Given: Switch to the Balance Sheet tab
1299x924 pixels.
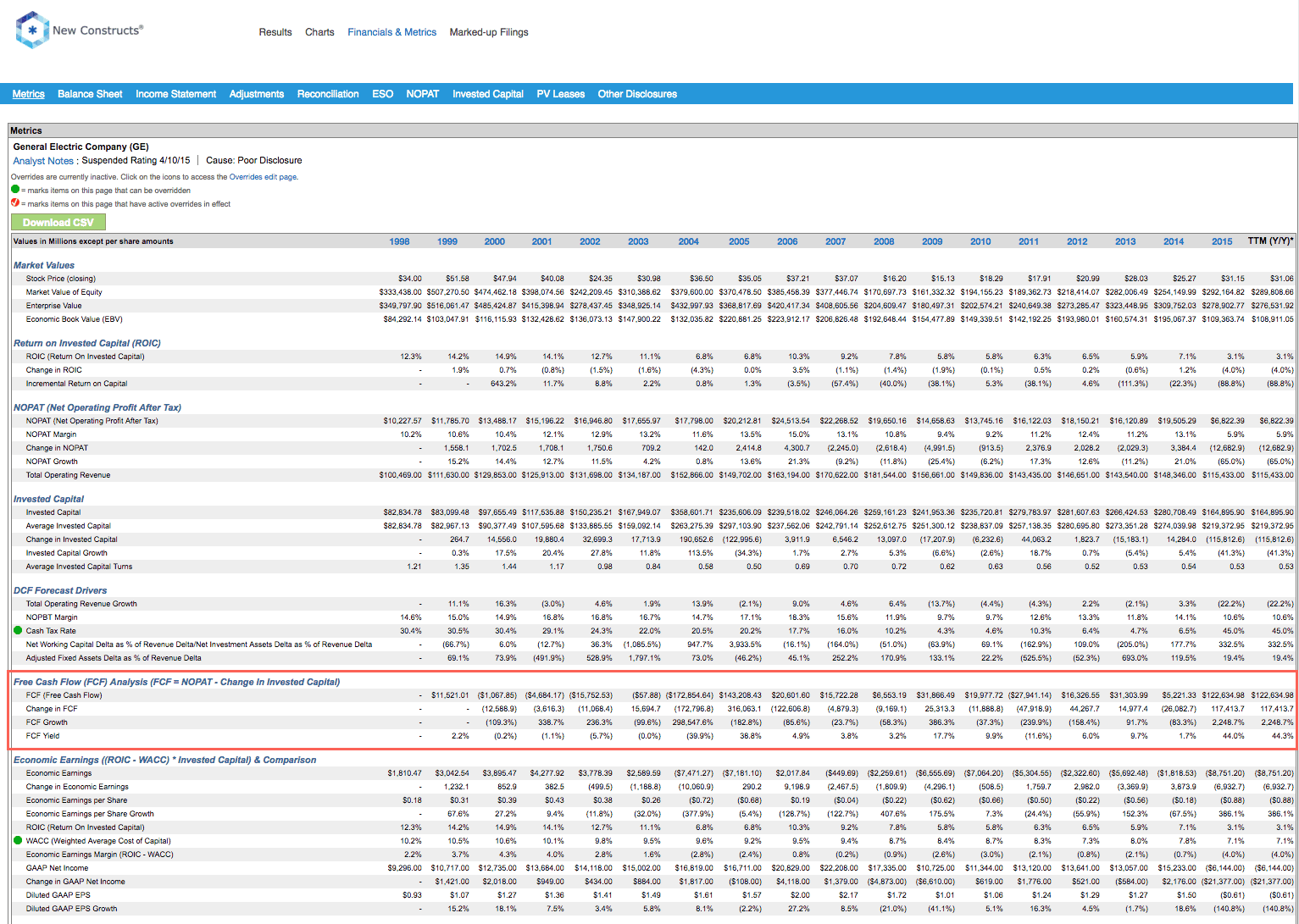Looking at the screenshot, I should tap(90, 94).
